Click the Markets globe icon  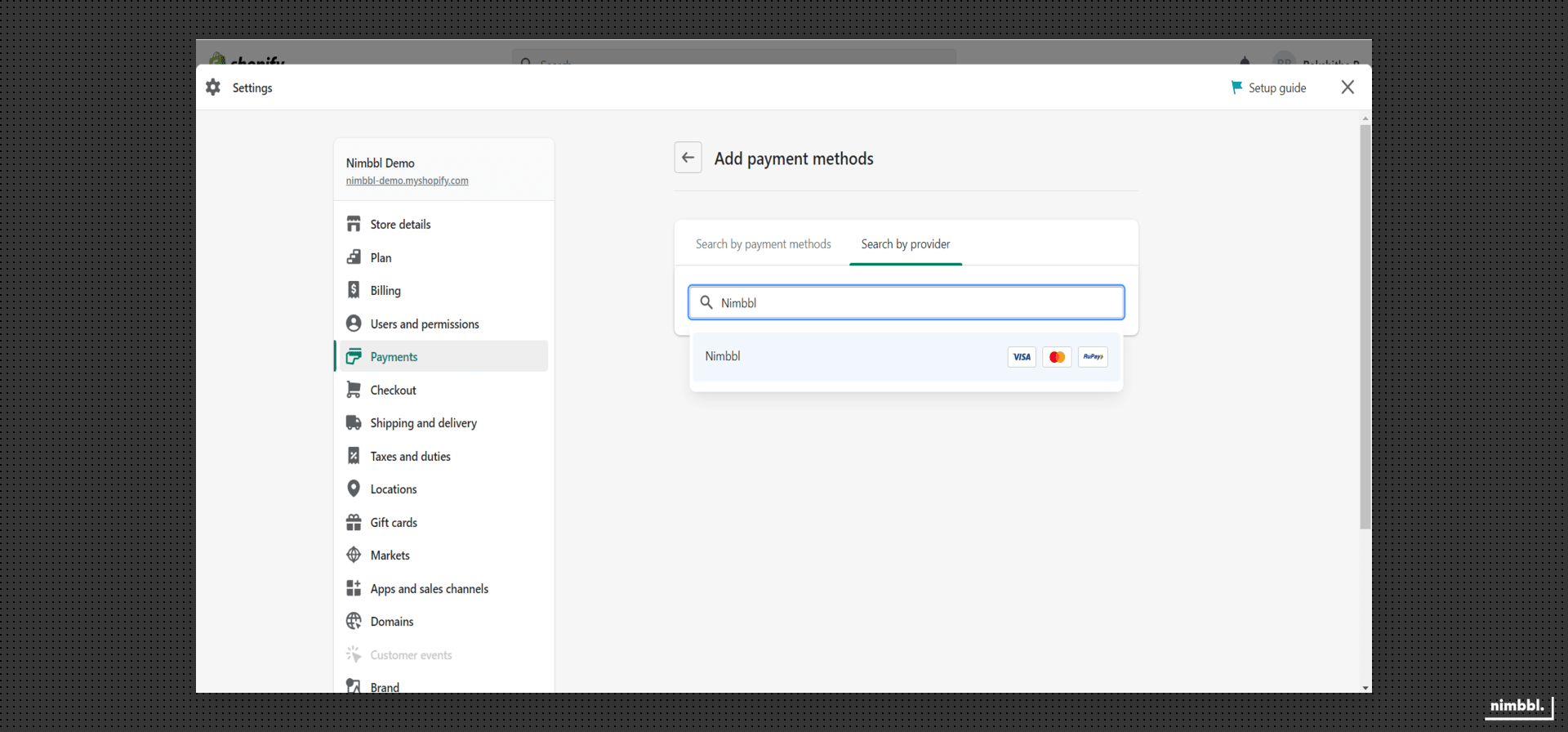point(354,555)
